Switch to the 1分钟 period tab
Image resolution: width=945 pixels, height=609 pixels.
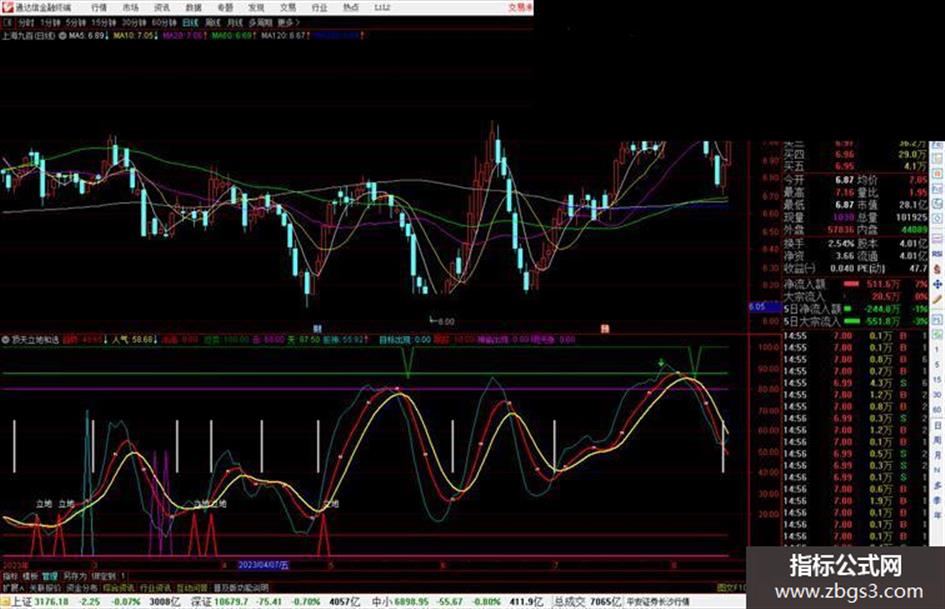click(50, 22)
